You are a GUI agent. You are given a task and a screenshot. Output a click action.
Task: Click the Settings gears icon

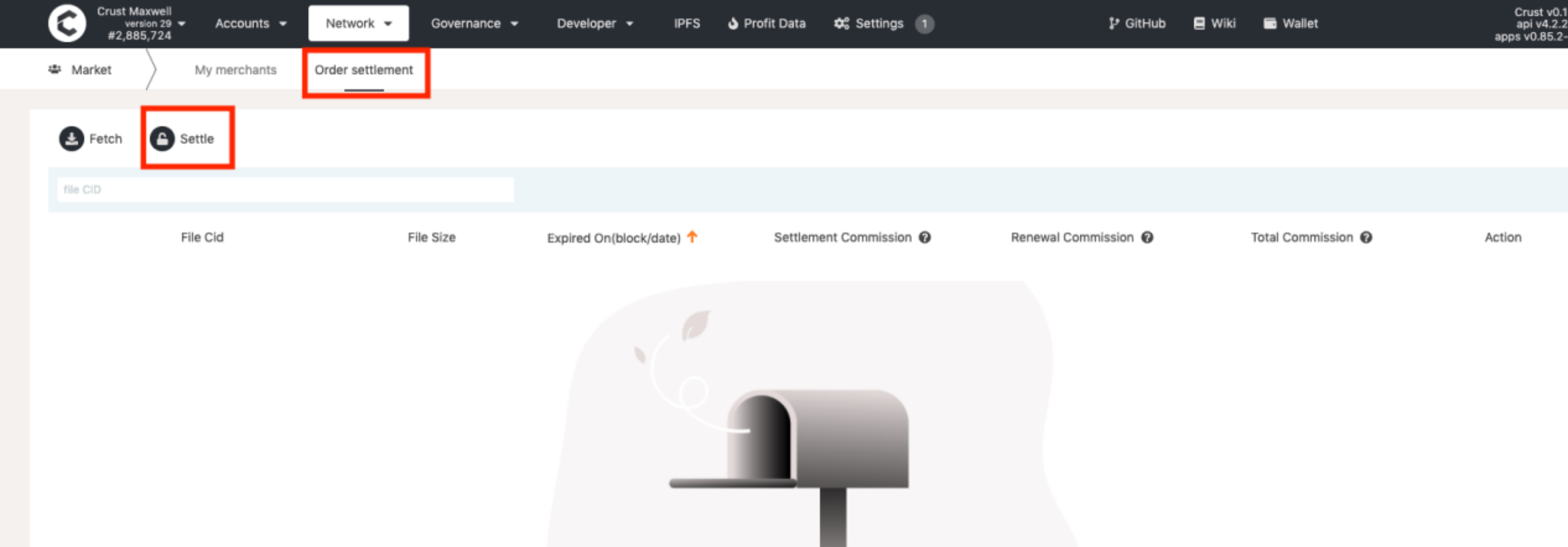point(842,23)
